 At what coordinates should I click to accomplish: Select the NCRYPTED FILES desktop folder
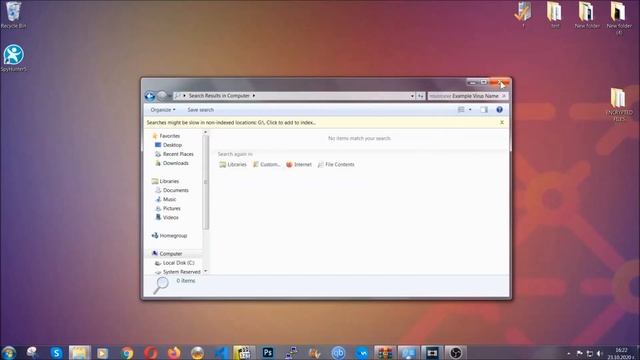[619, 105]
